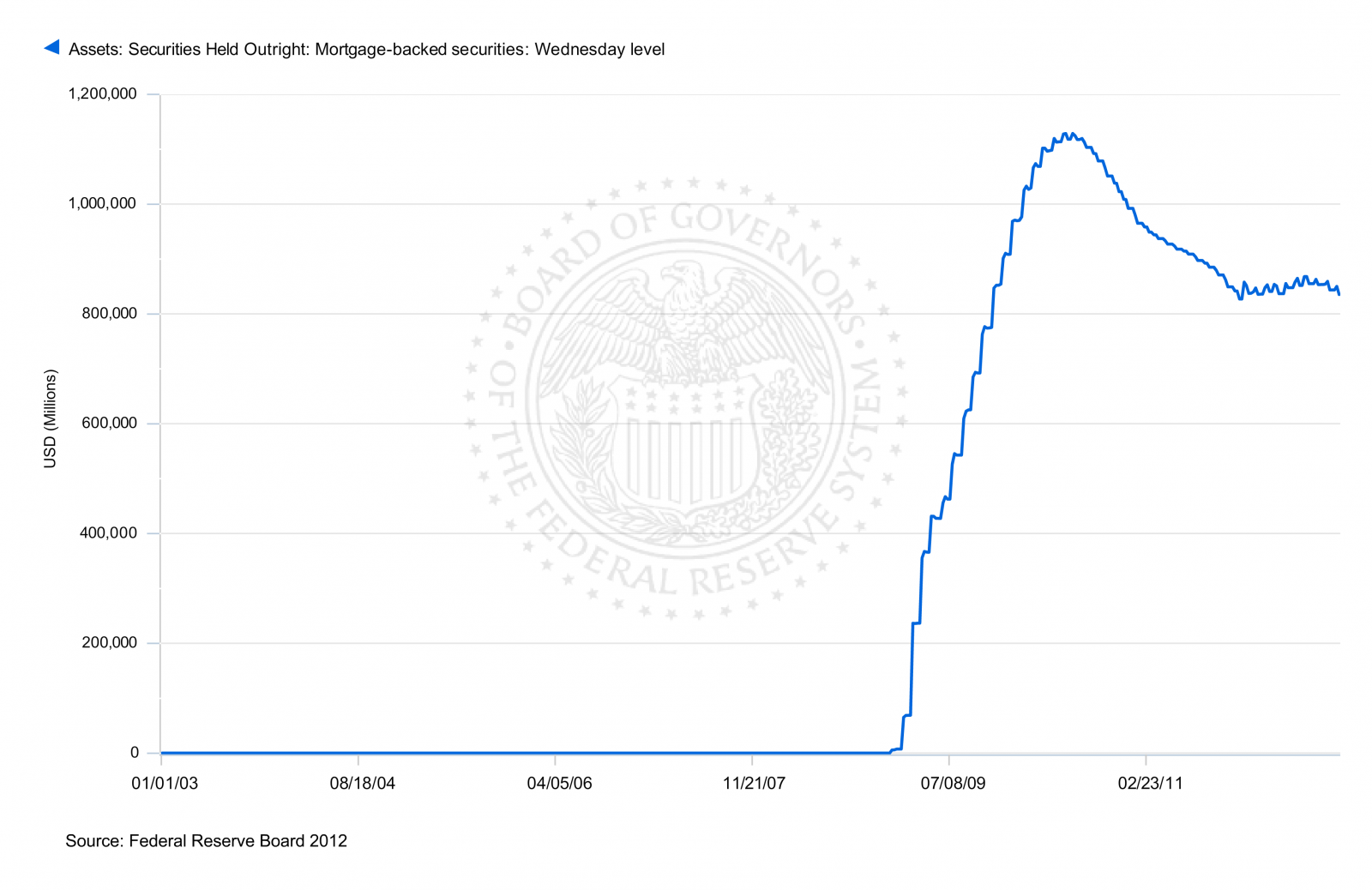Click the USD (Millions) axis title

50,418
